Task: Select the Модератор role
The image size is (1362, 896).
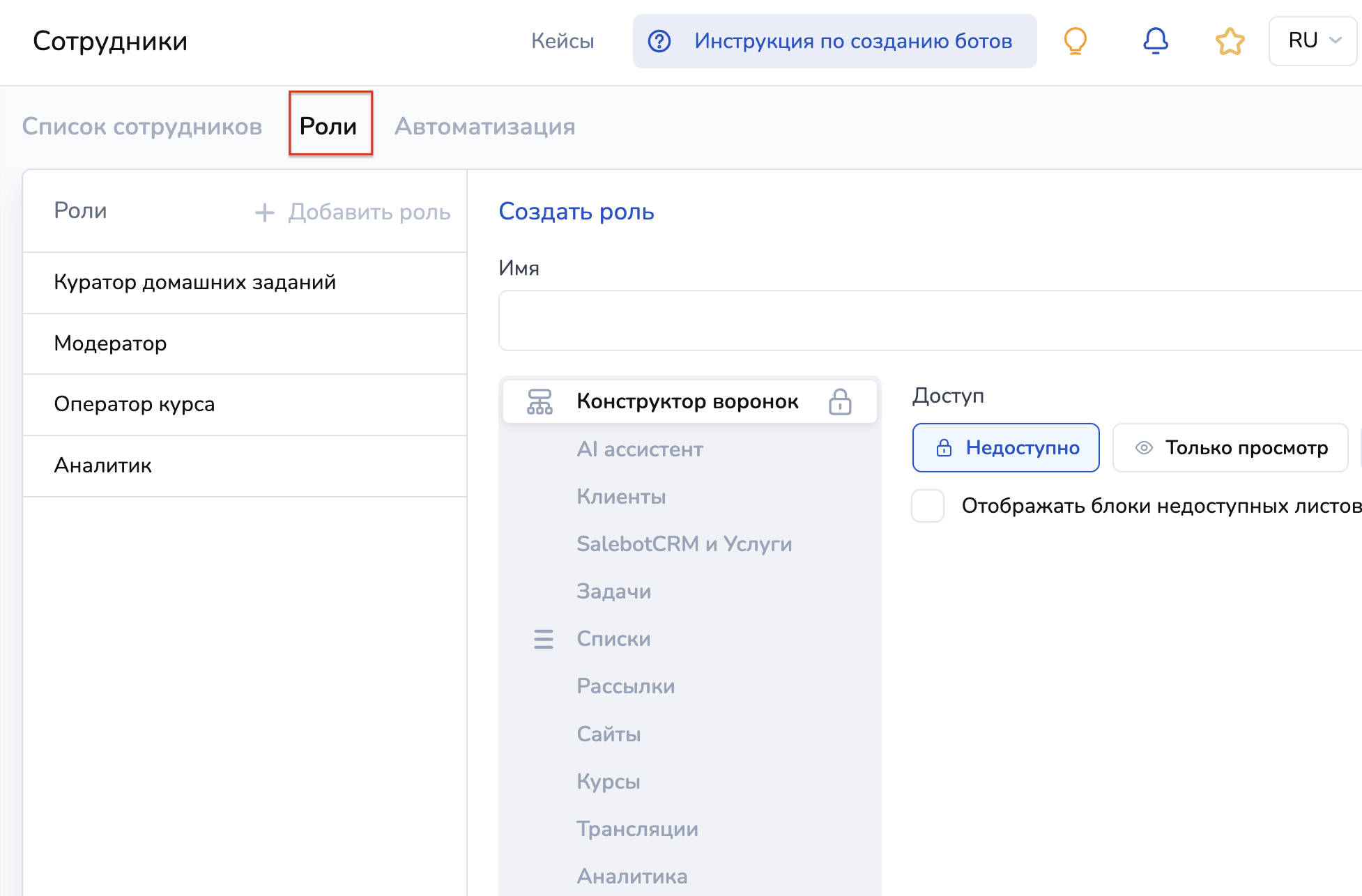Action: [111, 343]
